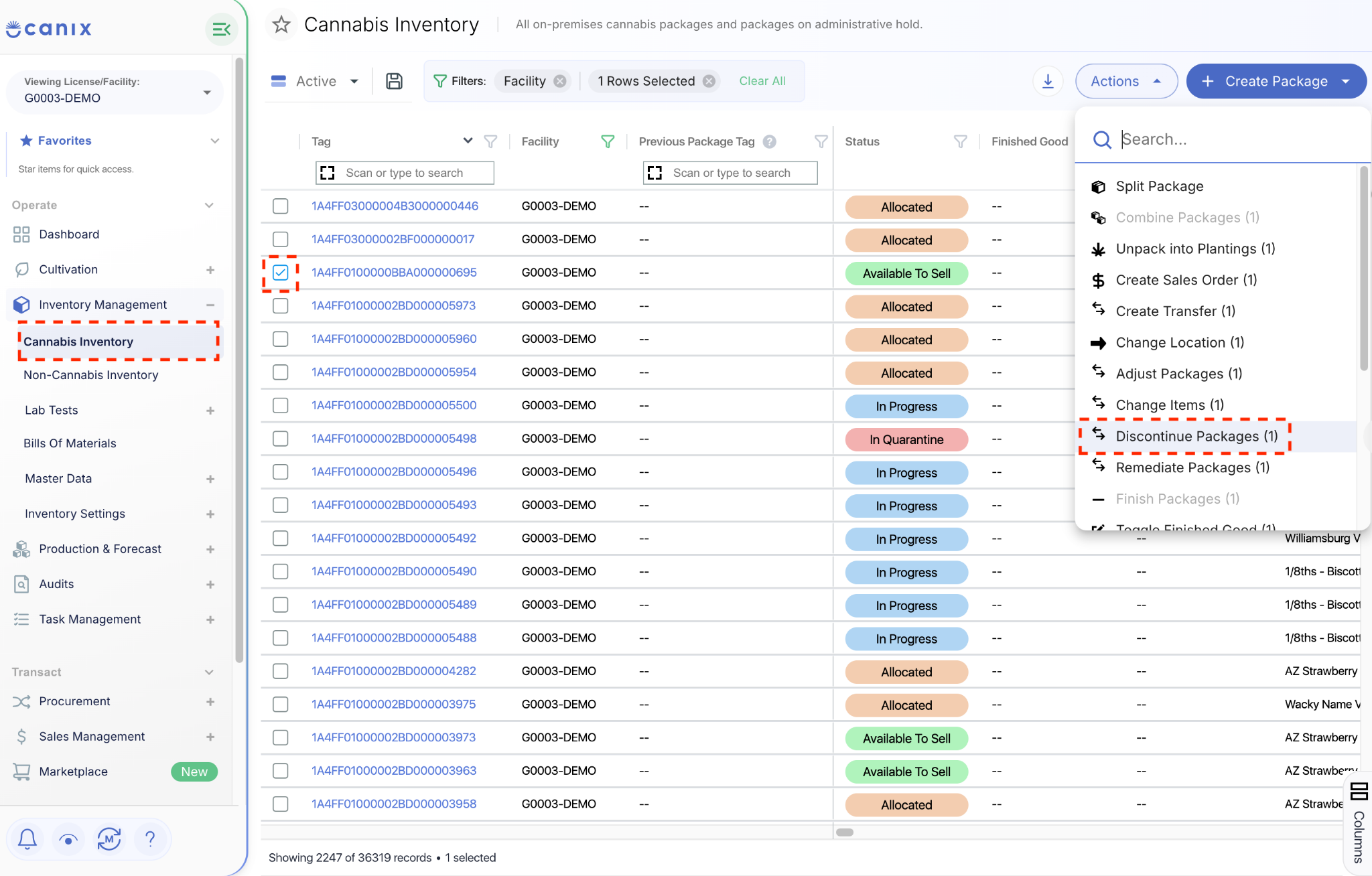Open Status column filter funnel
The width and height of the screenshot is (1372, 876).
(x=960, y=141)
